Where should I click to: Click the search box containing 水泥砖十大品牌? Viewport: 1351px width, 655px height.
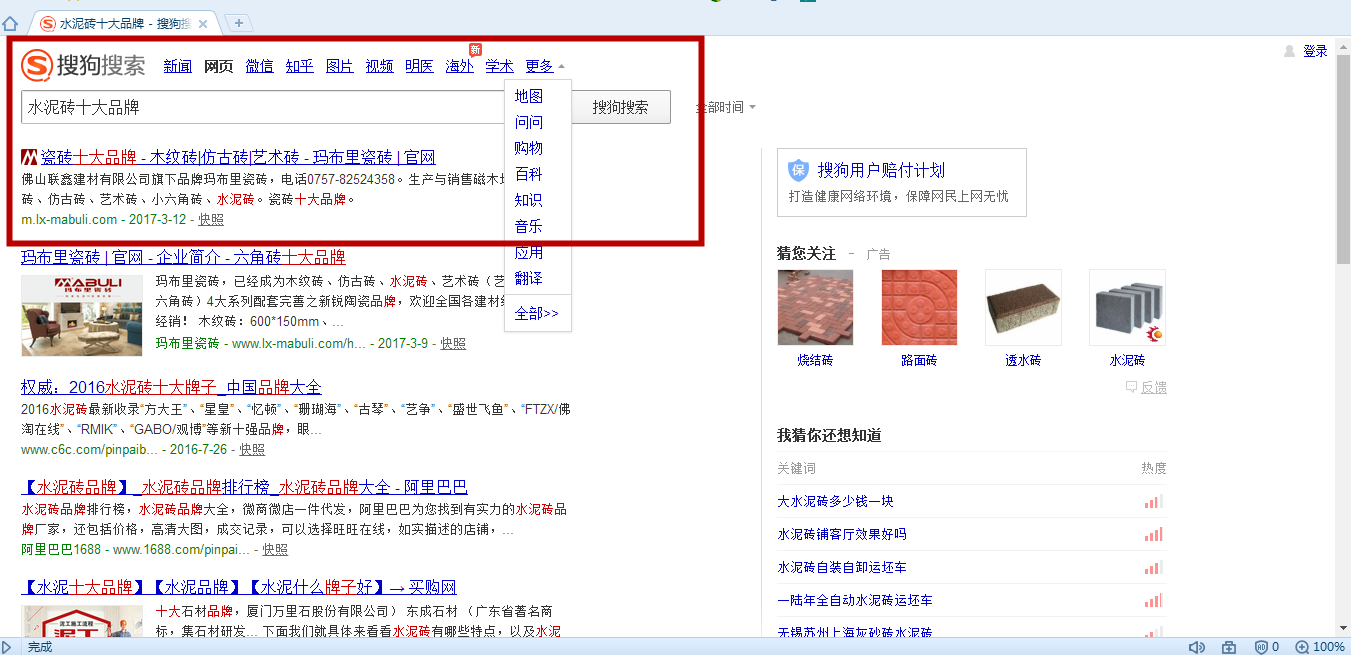(296, 107)
